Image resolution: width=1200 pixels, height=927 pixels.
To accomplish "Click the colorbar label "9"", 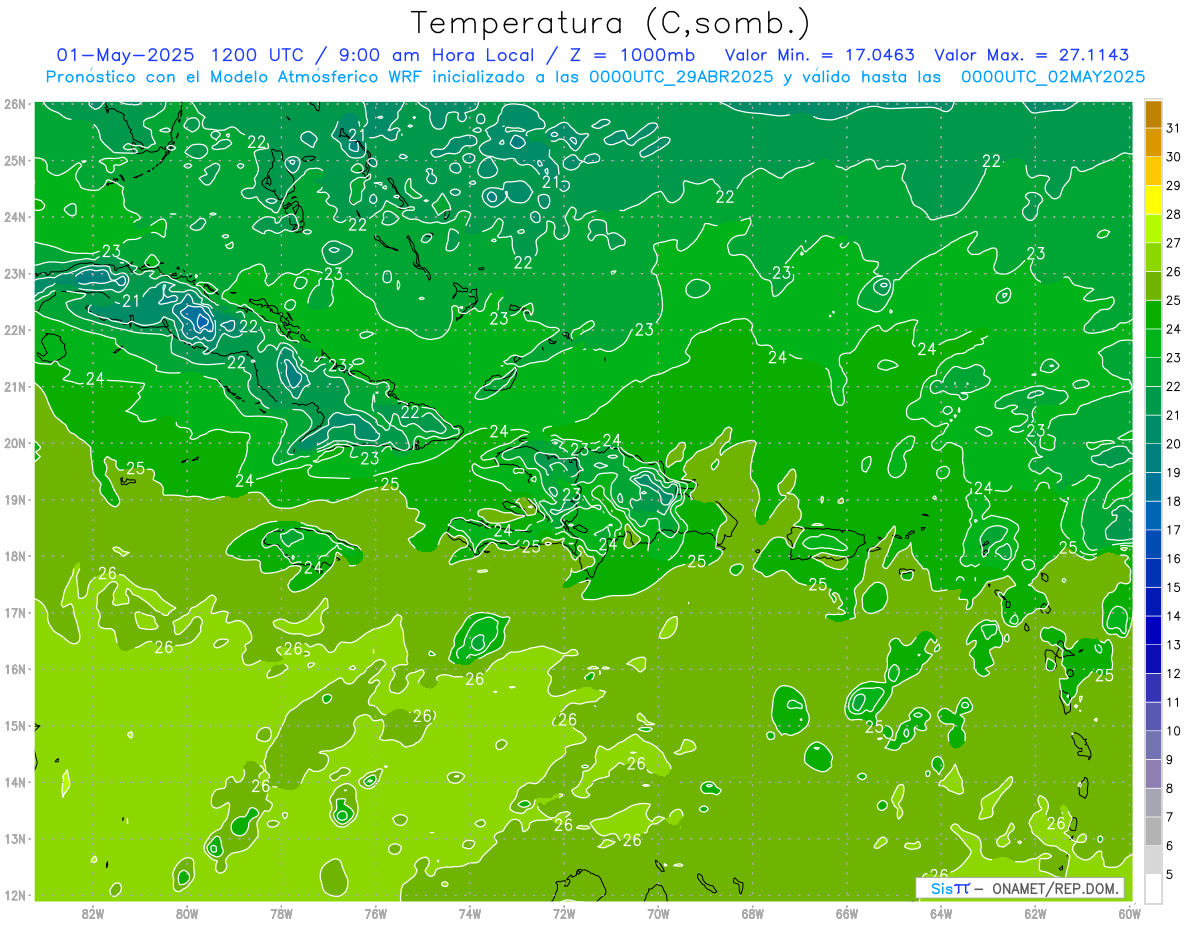I will 1170,759.
